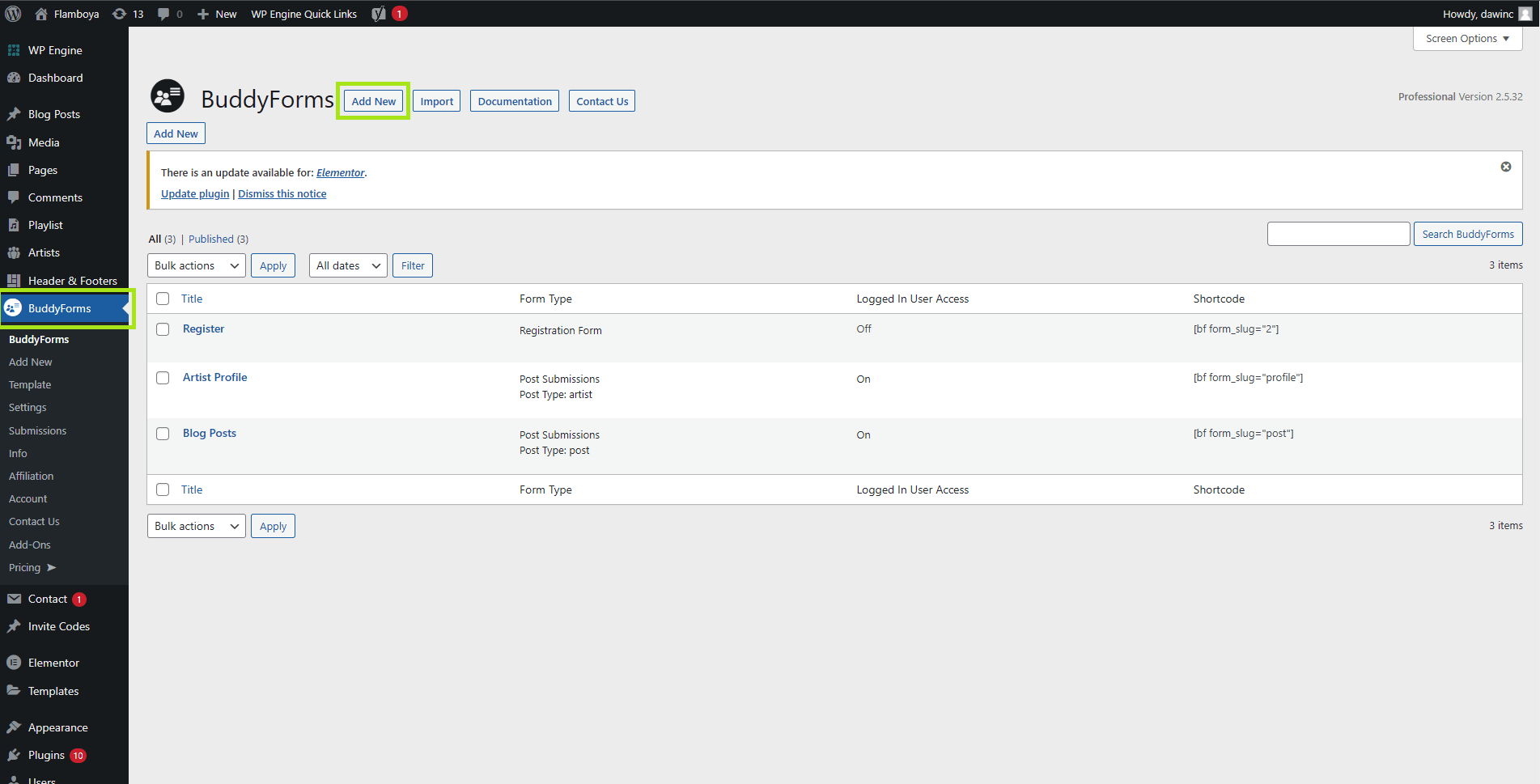
Task: Click the Dashboard gauge icon
Action: (14, 78)
